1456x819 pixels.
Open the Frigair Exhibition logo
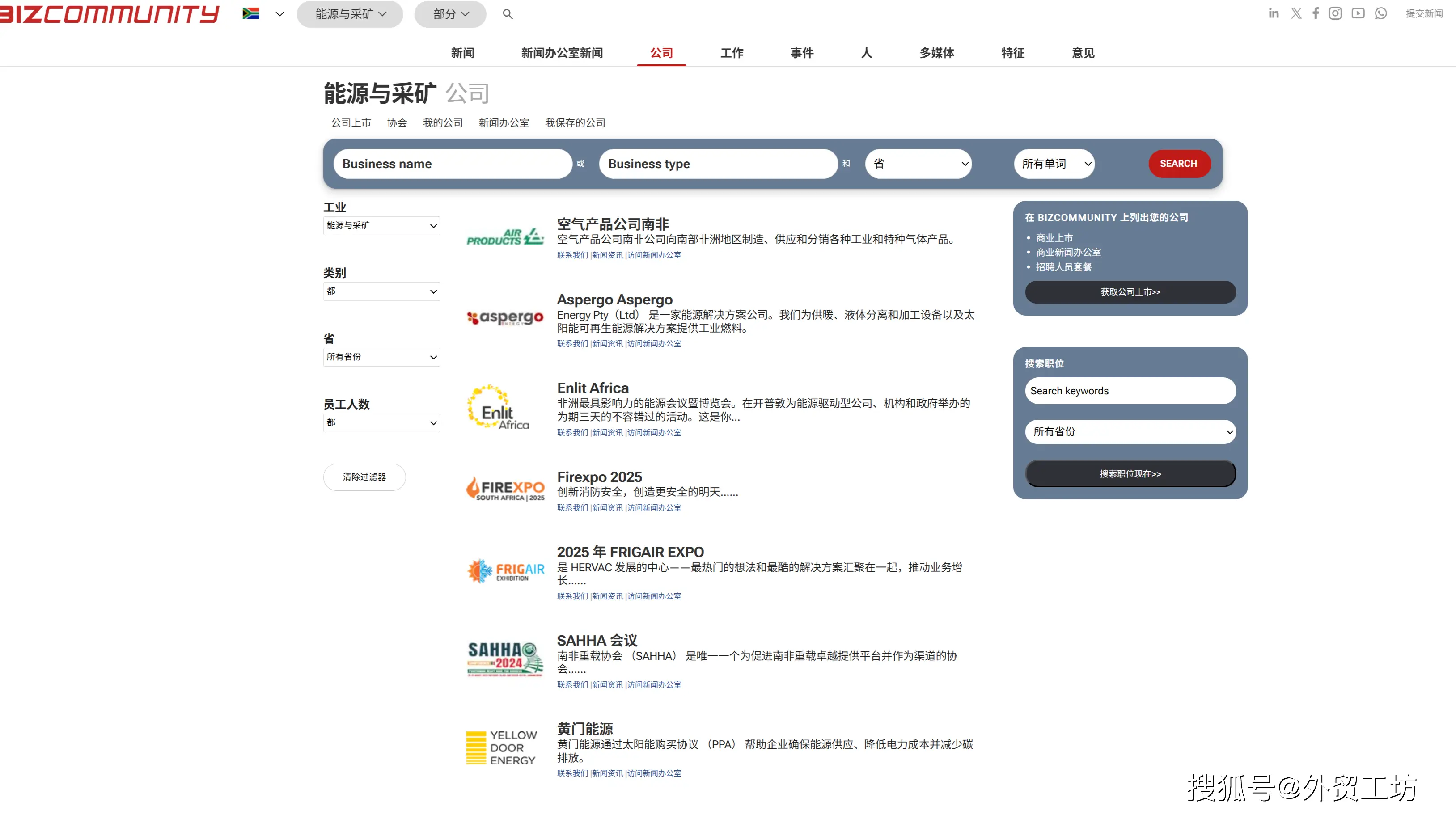[505, 571]
